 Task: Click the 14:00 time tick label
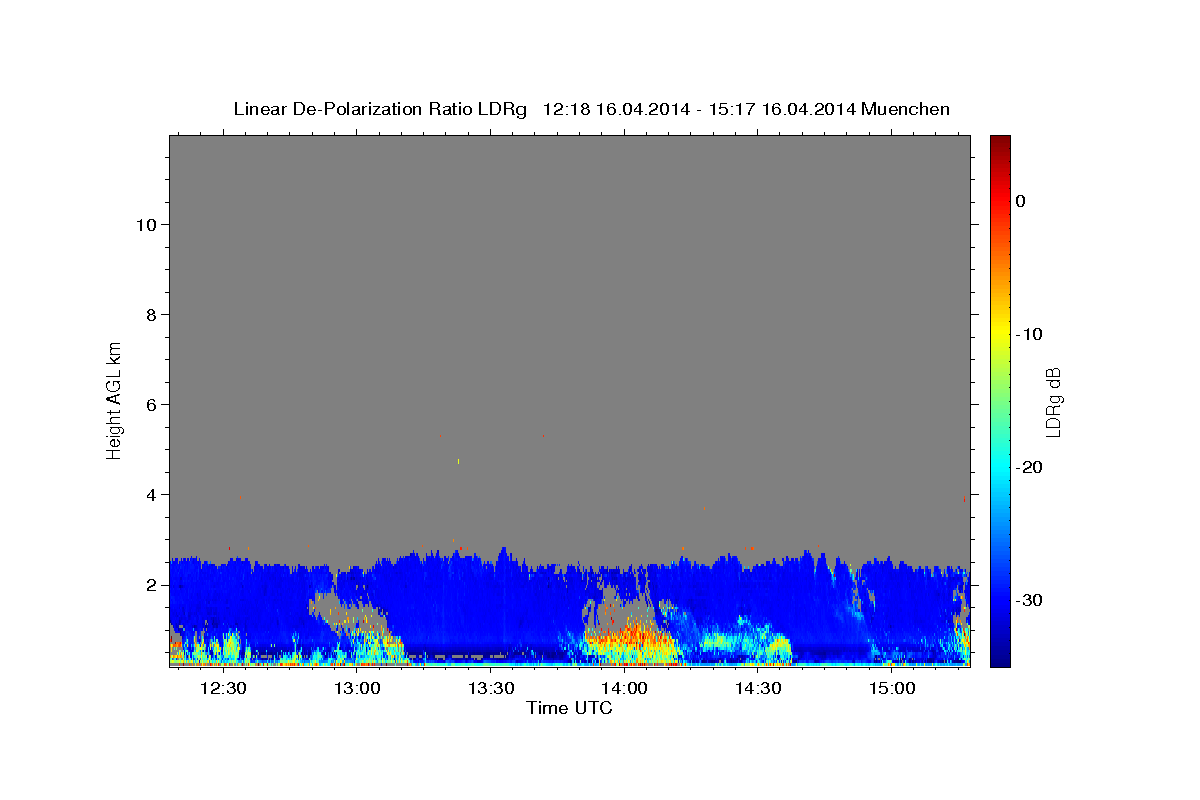[x=625, y=688]
